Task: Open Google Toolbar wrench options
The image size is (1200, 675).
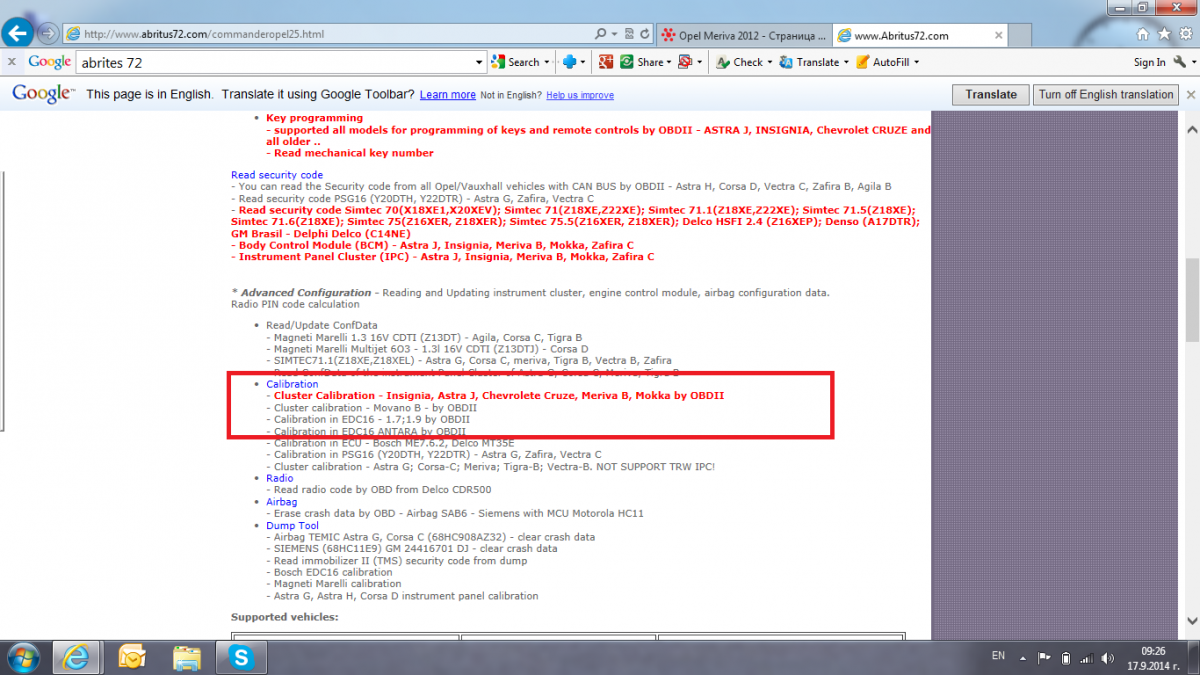Action: tap(1181, 62)
